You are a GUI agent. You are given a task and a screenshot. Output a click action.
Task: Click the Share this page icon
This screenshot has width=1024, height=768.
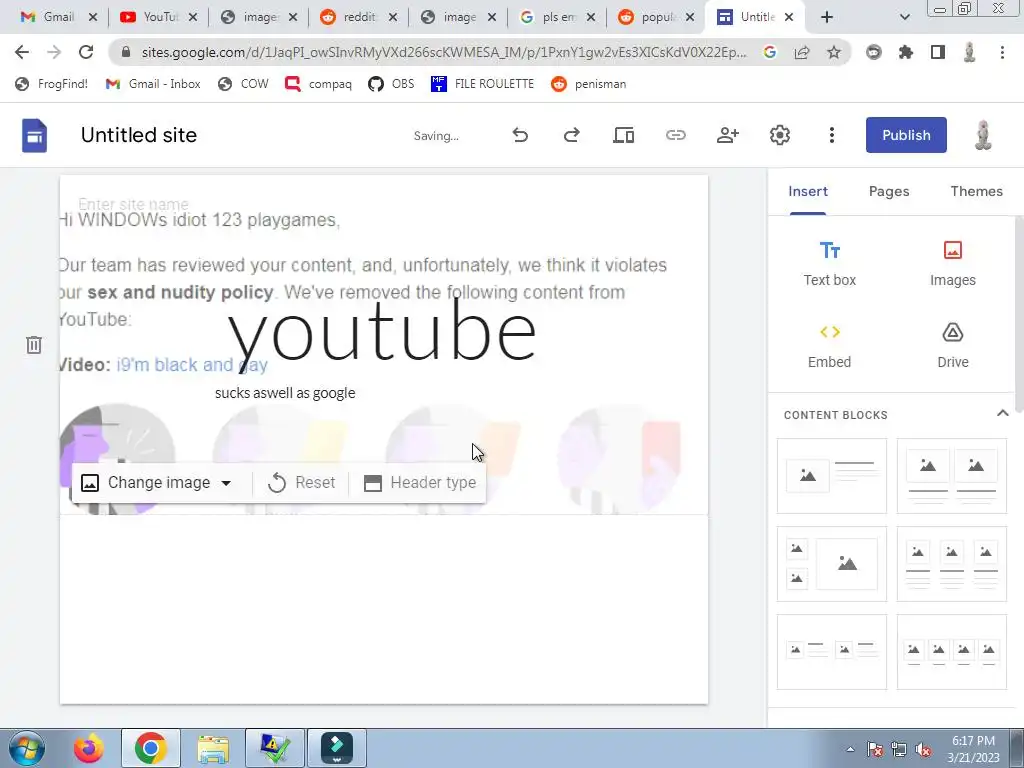pyautogui.click(x=802, y=52)
